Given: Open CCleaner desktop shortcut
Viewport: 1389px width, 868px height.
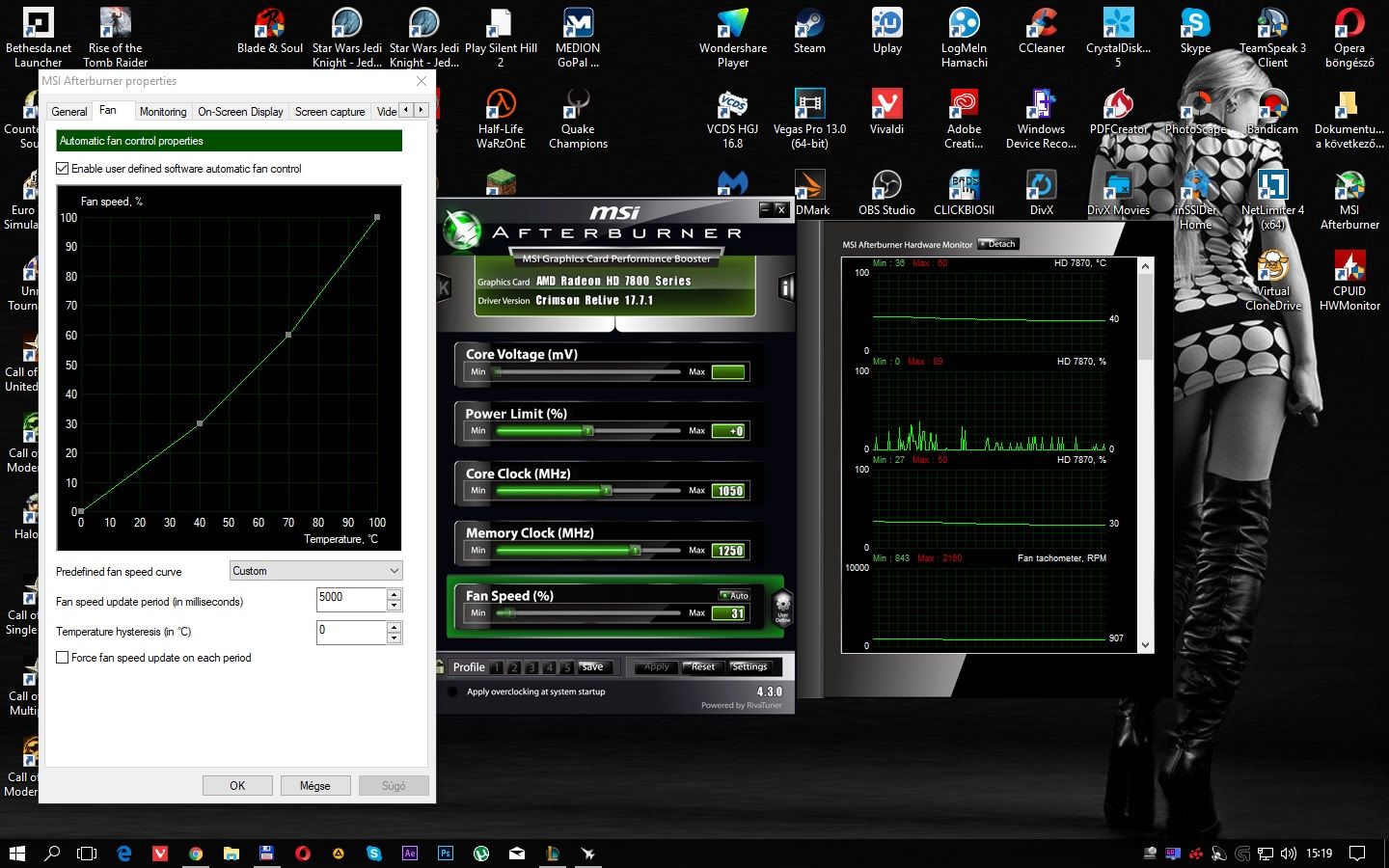Looking at the screenshot, I should tap(1042, 30).
